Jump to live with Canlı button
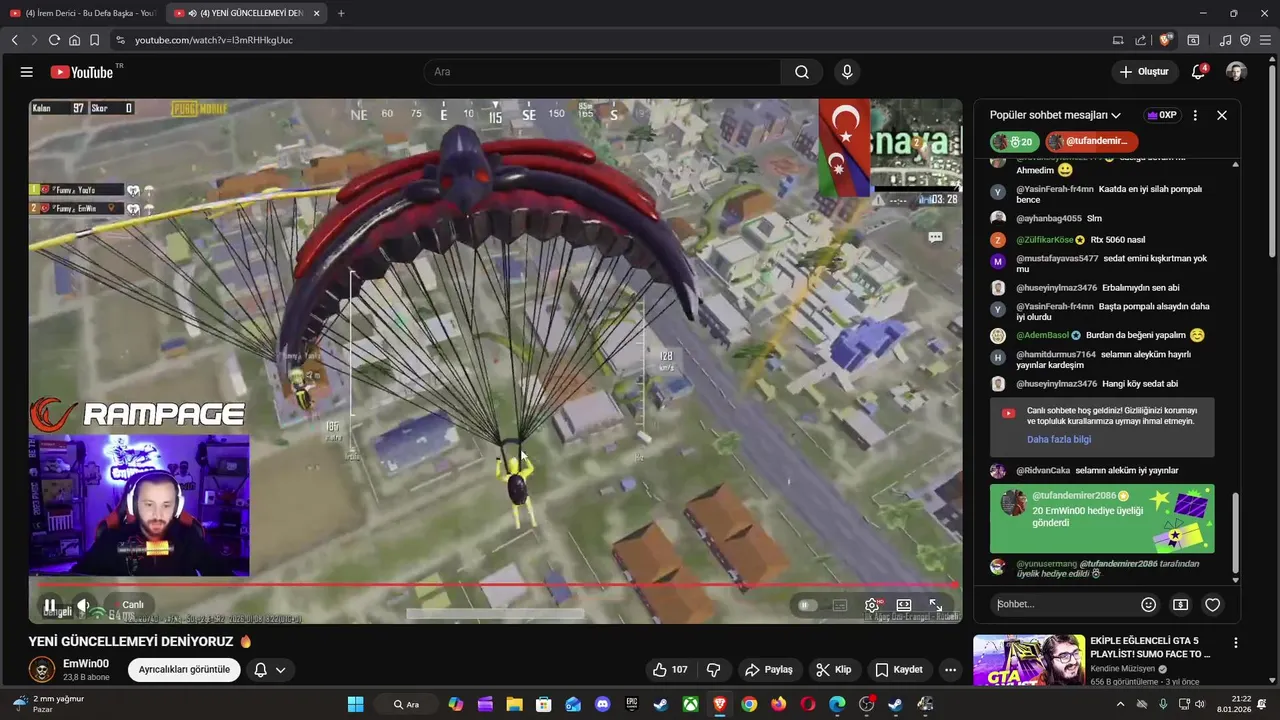This screenshot has width=1280, height=720. 132,605
